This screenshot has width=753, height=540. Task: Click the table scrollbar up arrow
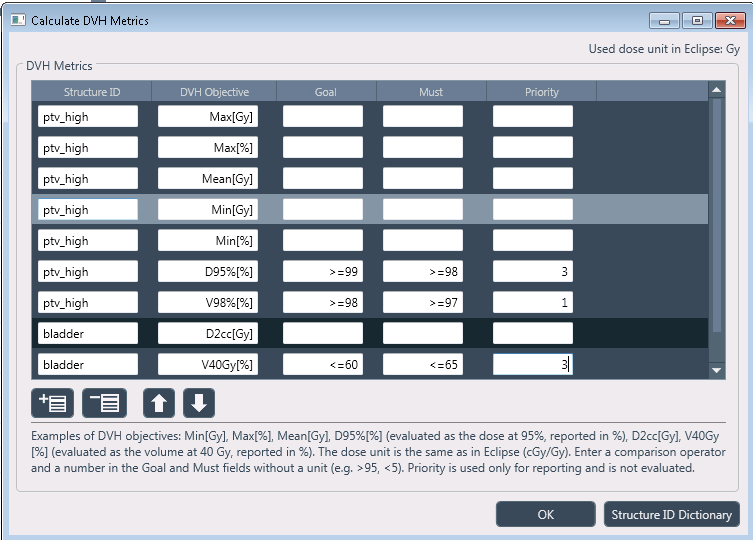pyautogui.click(x=717, y=90)
